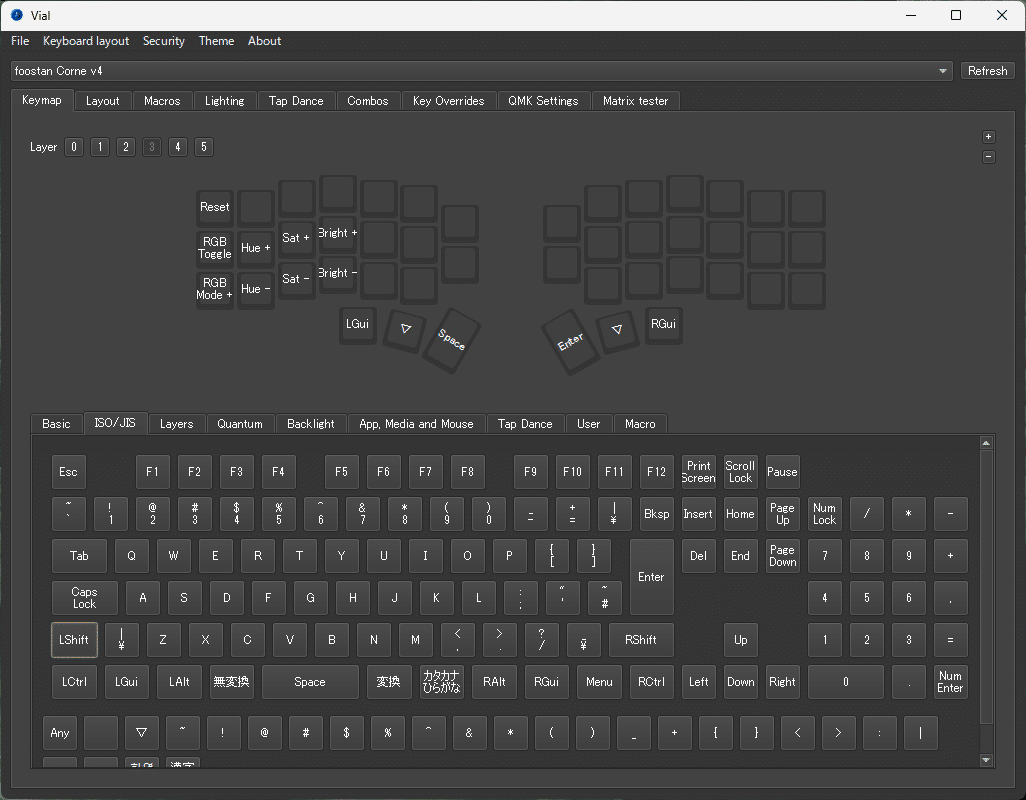Open the Theme menu
The image size is (1026, 800).
click(x=216, y=41)
